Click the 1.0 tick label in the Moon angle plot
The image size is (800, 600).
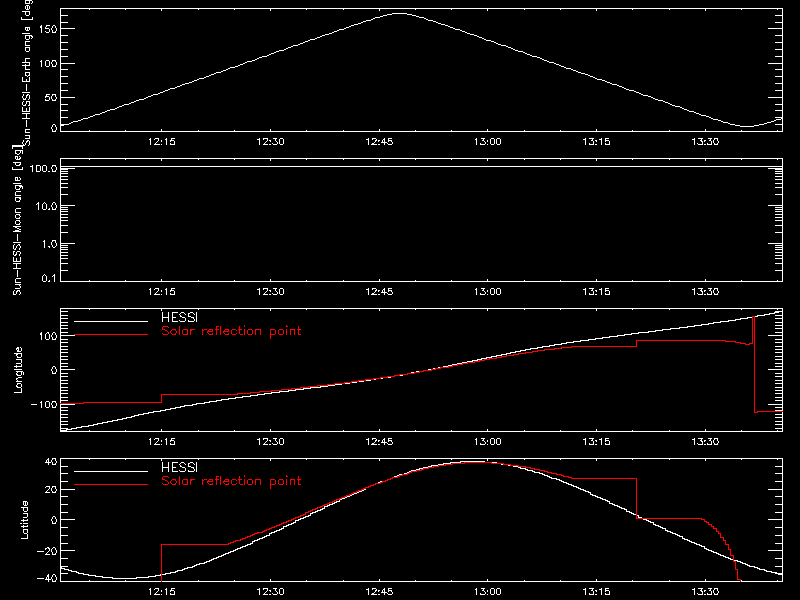(x=49, y=244)
